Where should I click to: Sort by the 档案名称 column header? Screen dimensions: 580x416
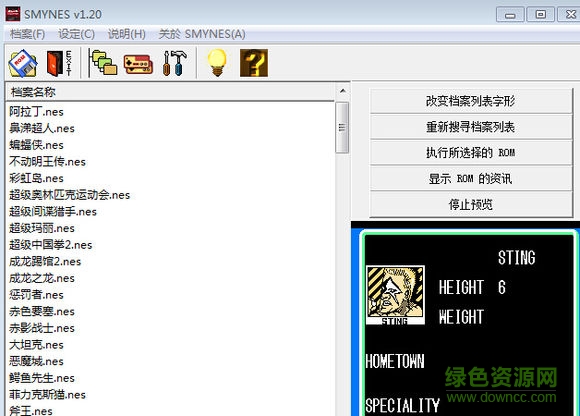pyautogui.click(x=170, y=92)
